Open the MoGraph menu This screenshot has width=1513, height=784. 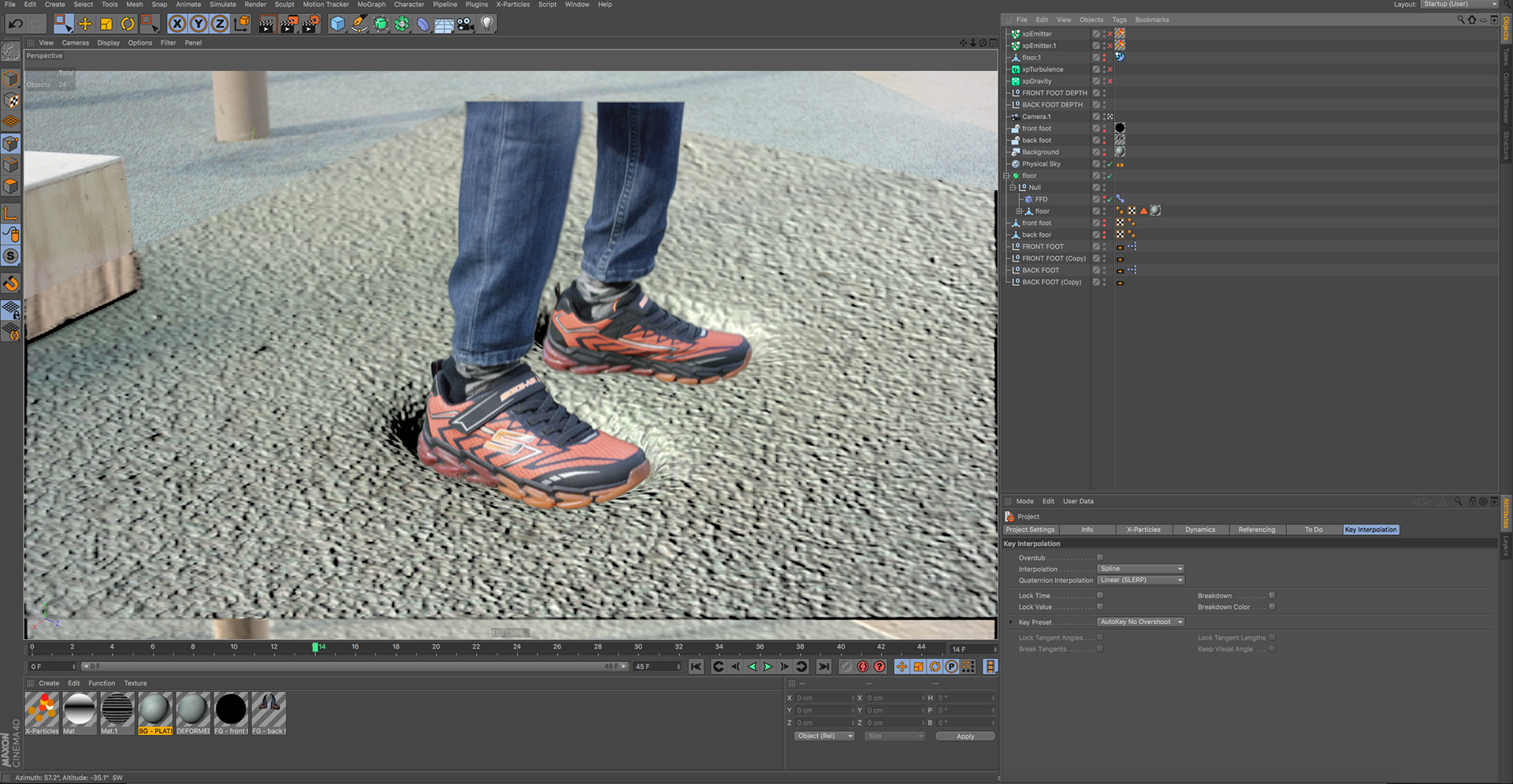click(371, 5)
